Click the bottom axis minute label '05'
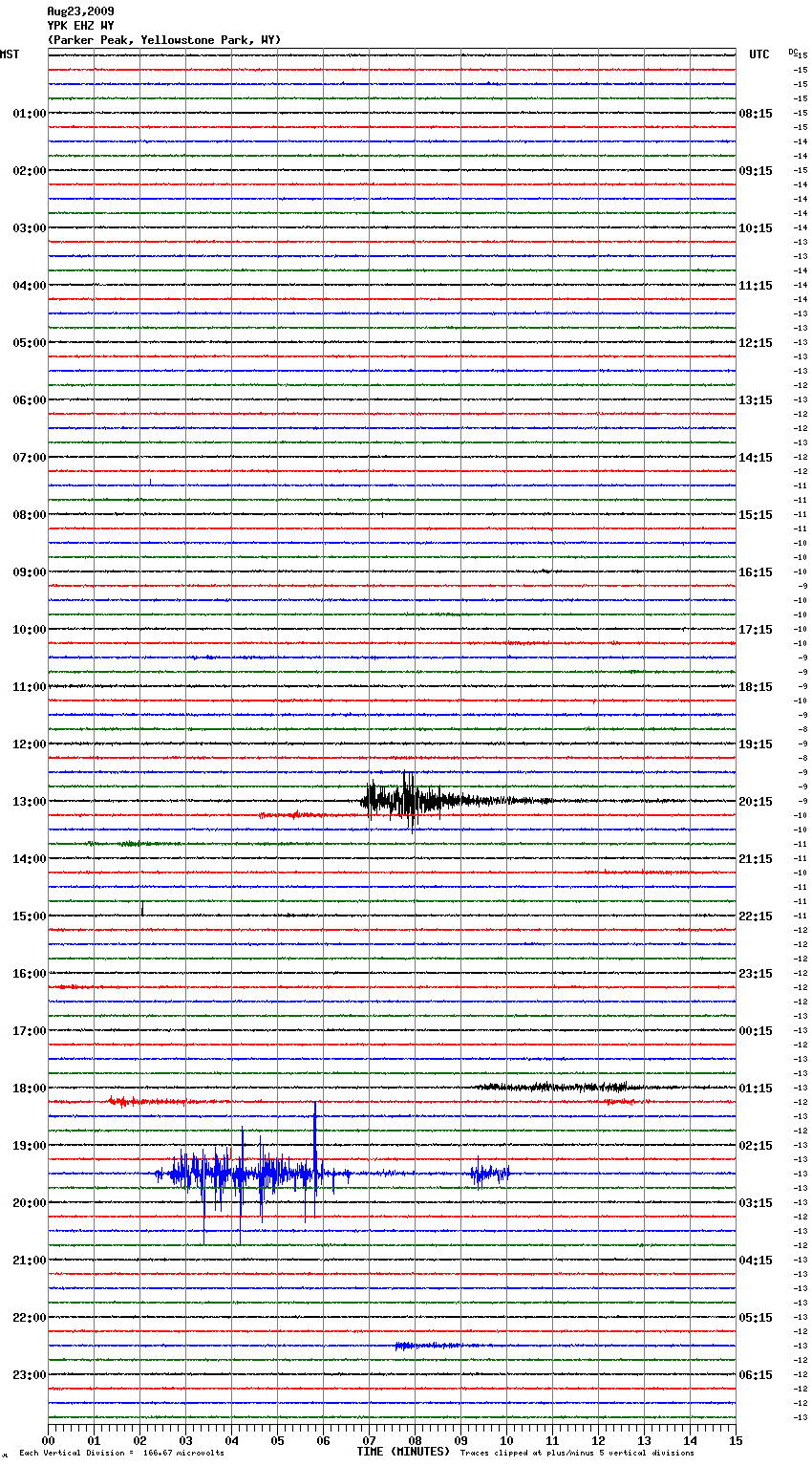 tap(277, 1440)
